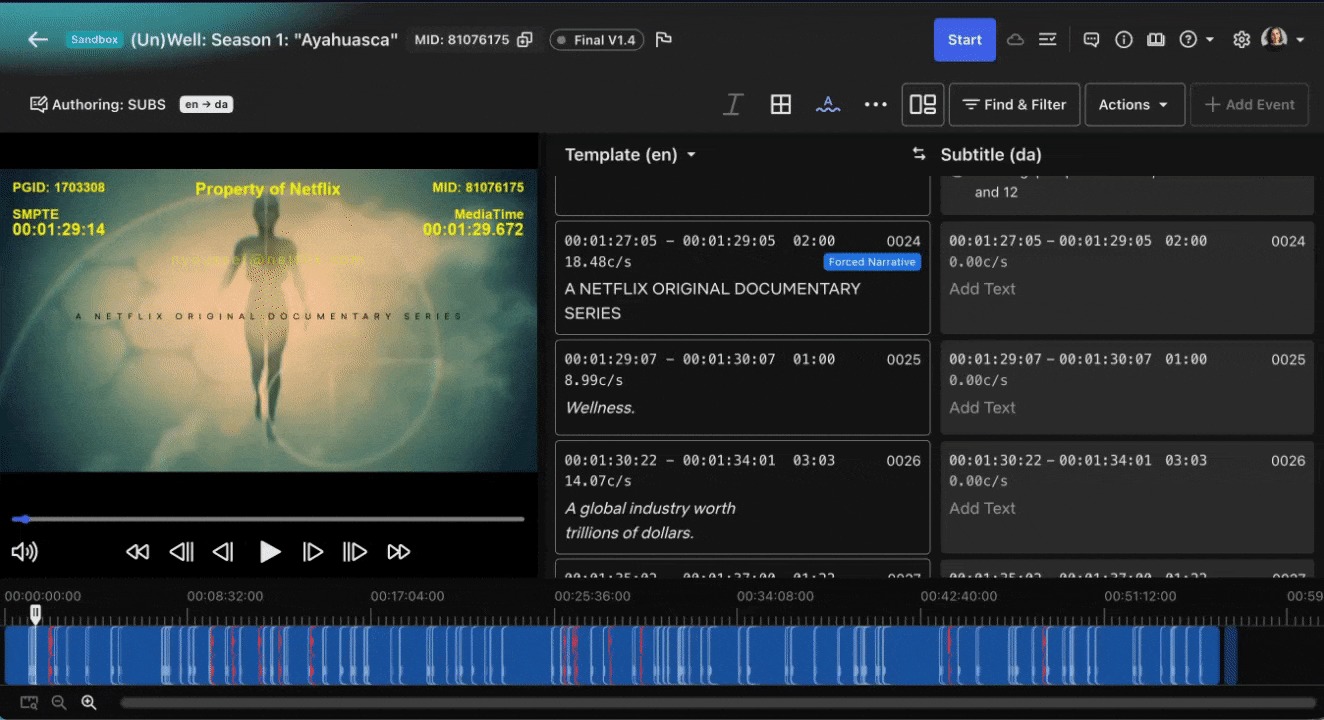Expand the Template (en) language dropdown
Image resolution: width=1324 pixels, height=720 pixels.
pos(630,155)
